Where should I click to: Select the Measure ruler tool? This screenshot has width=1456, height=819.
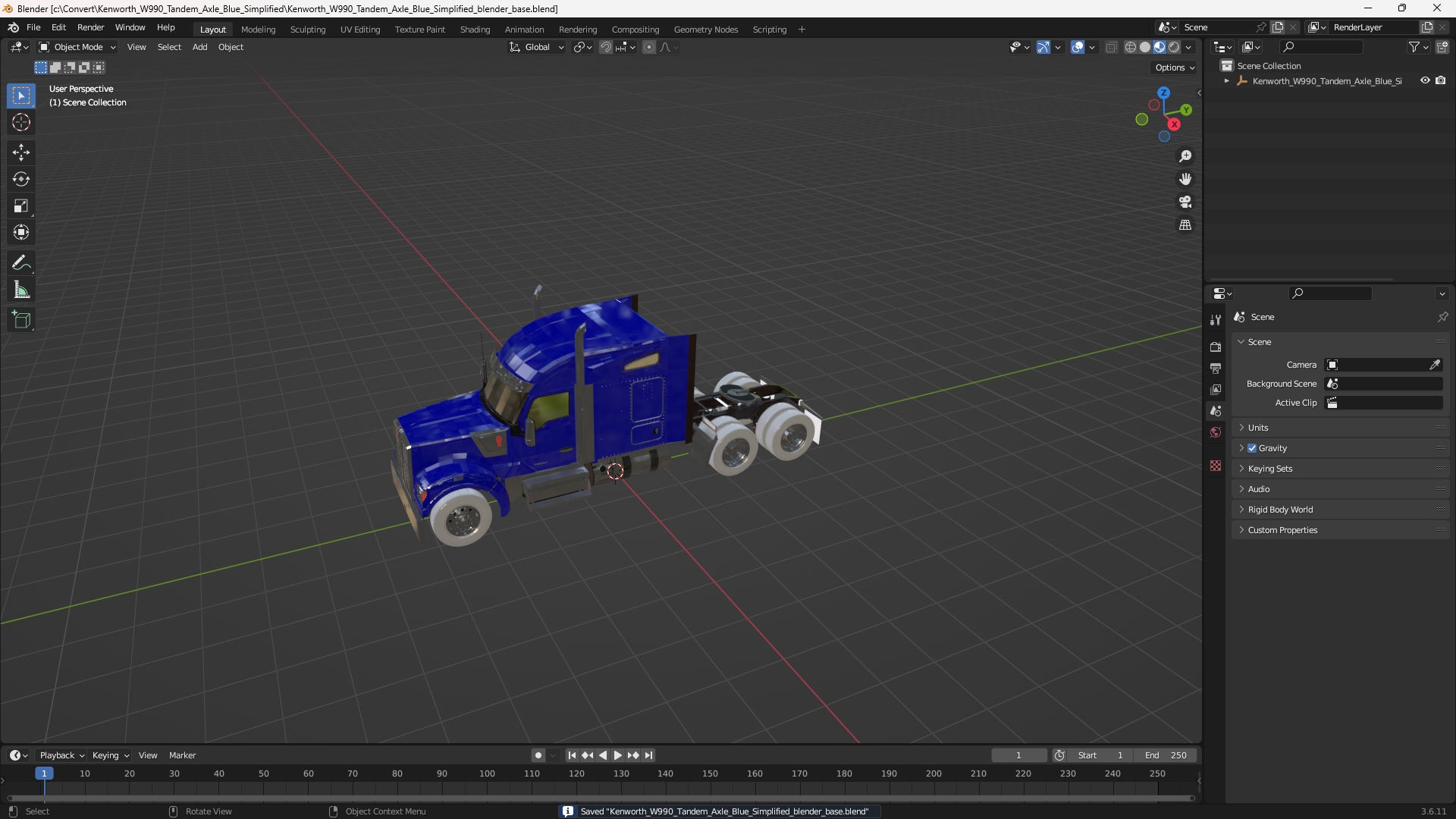21,290
